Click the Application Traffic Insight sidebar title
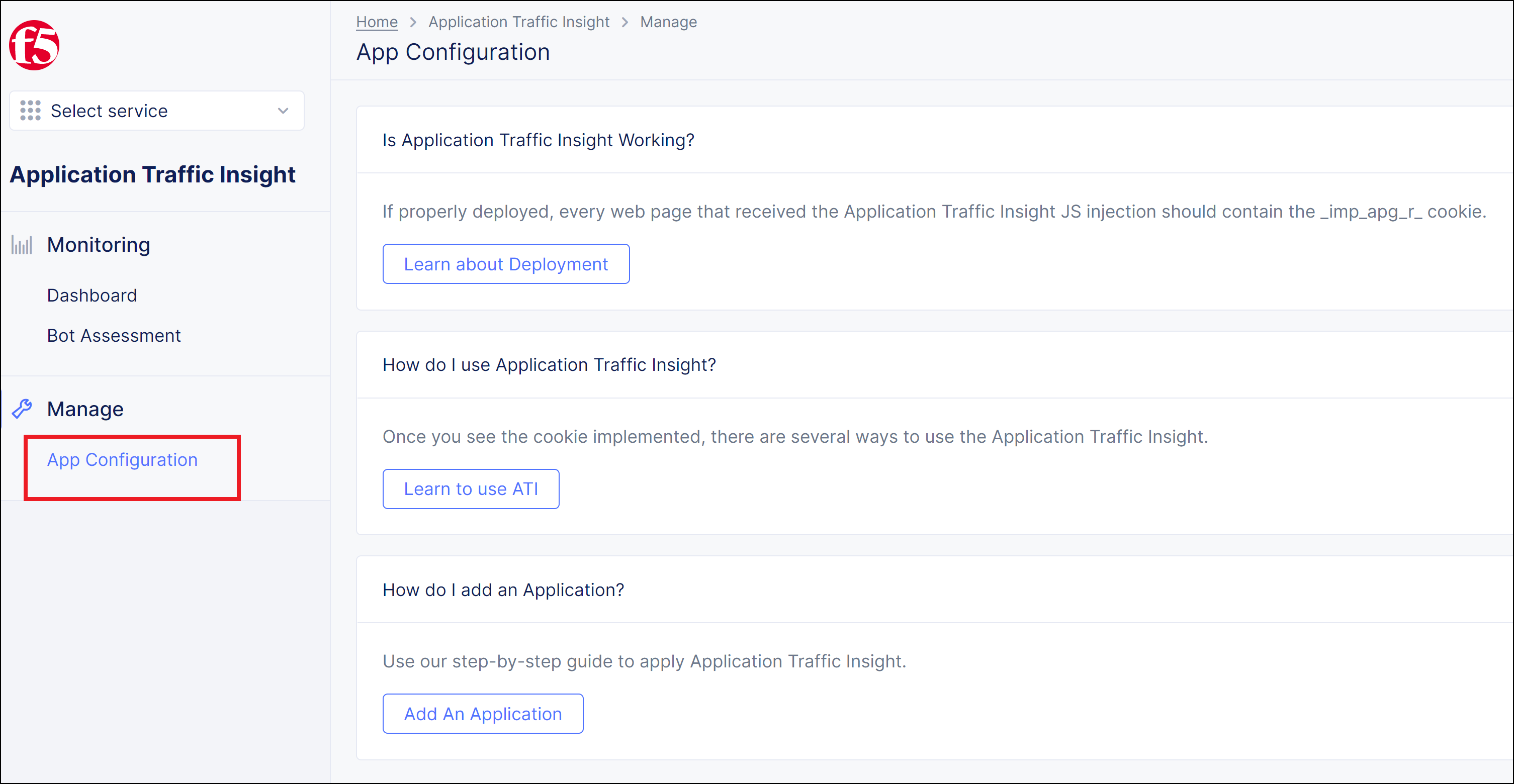 tap(152, 174)
